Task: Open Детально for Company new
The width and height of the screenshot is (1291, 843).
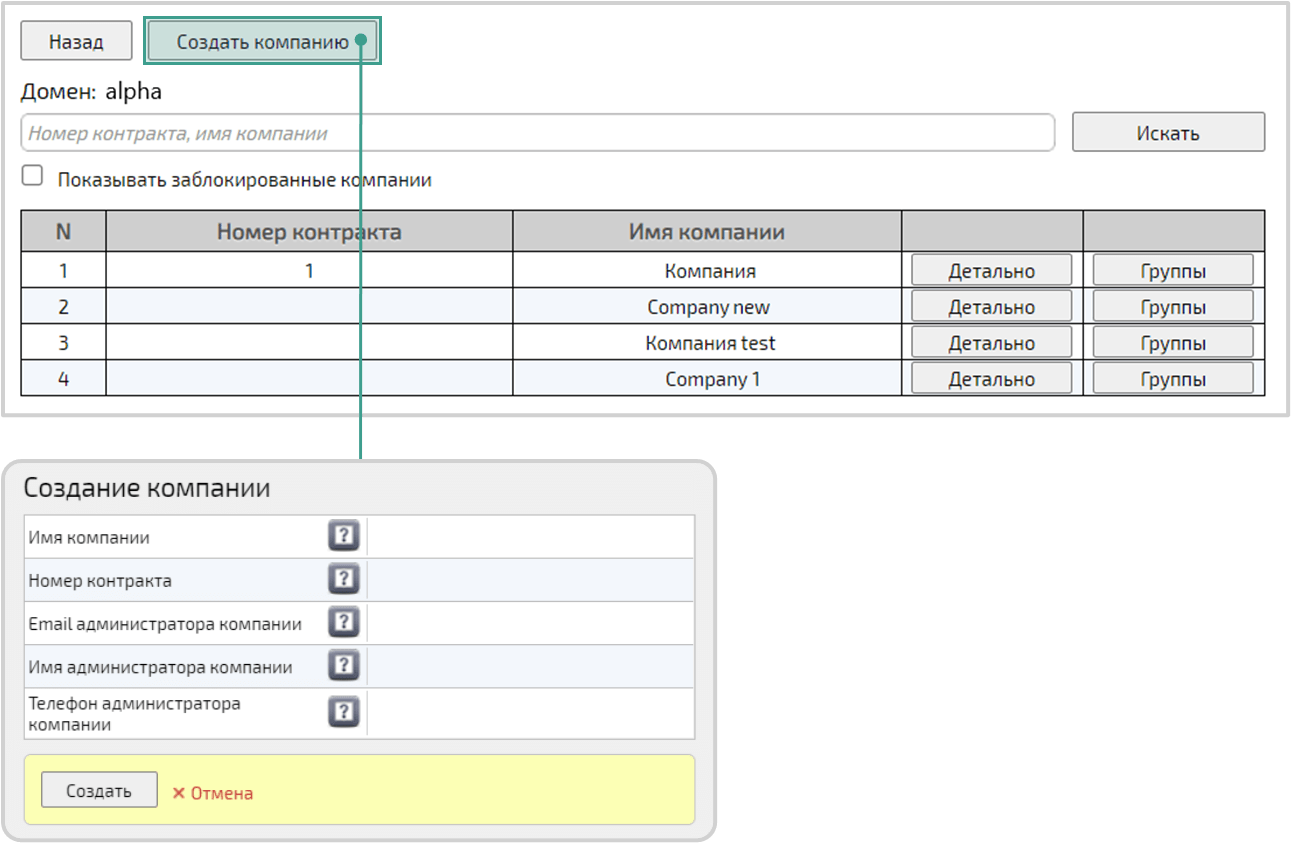Action: pos(991,307)
